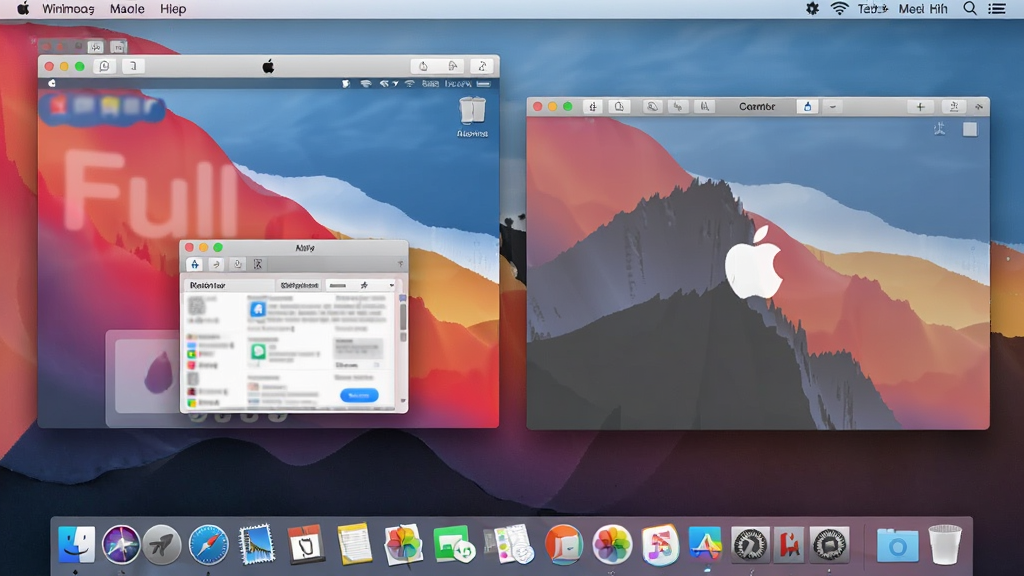Select the Relaiter tab in Aiify window
Image resolution: width=1024 pixels, height=576 pixels.
coord(229,285)
